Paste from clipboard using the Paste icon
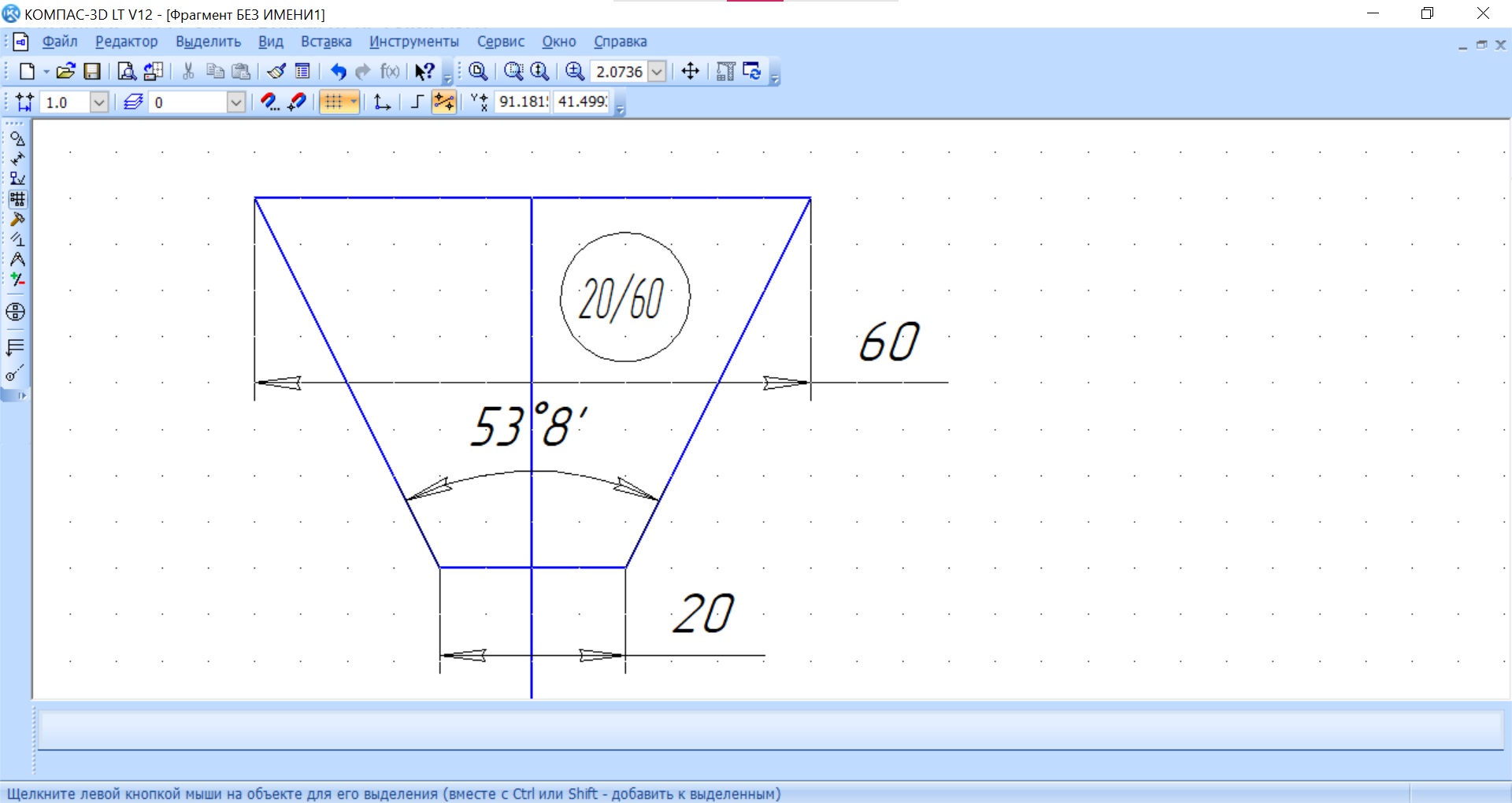This screenshot has height=803, width=1512. coord(242,72)
